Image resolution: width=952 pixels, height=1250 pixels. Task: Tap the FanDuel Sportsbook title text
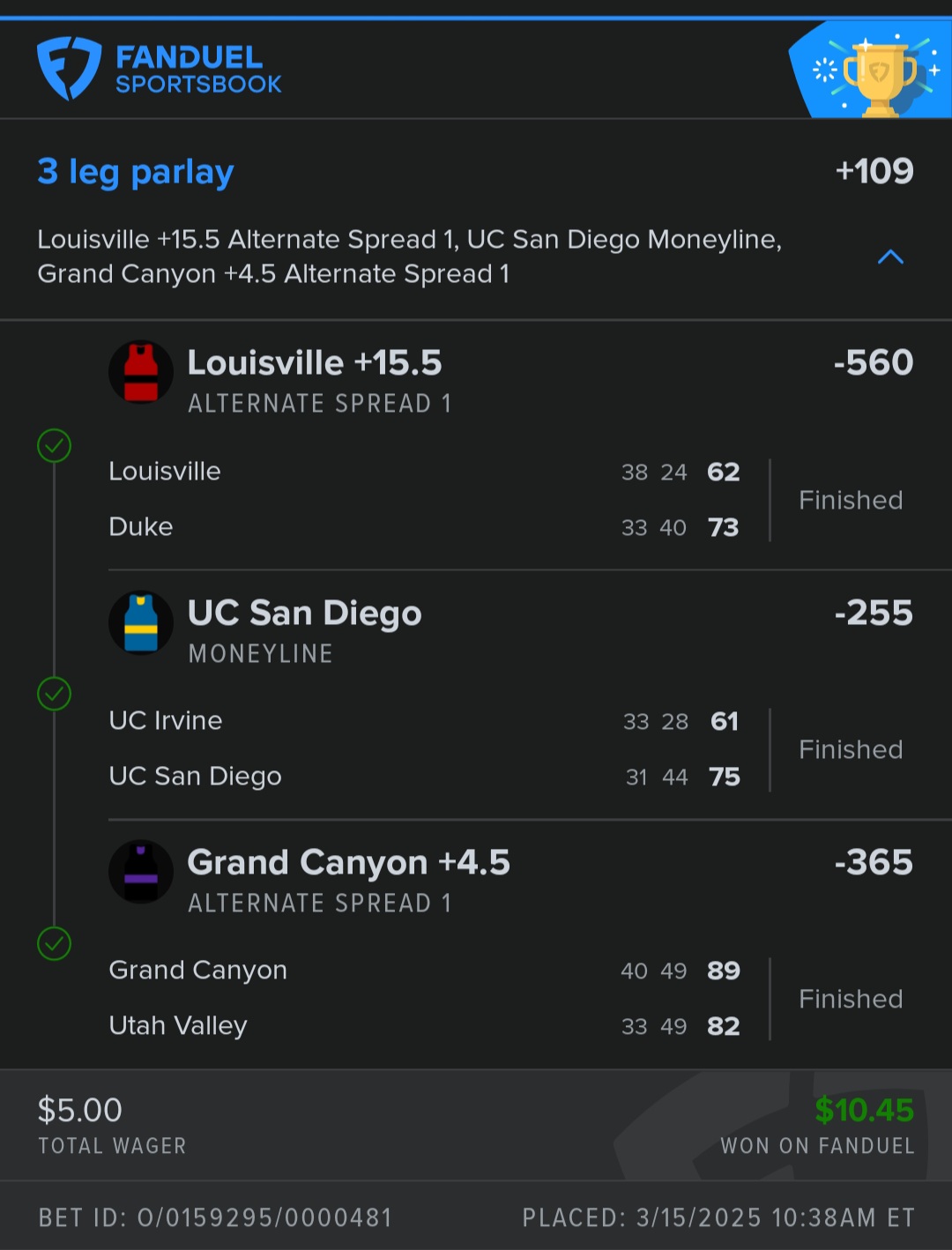198,70
